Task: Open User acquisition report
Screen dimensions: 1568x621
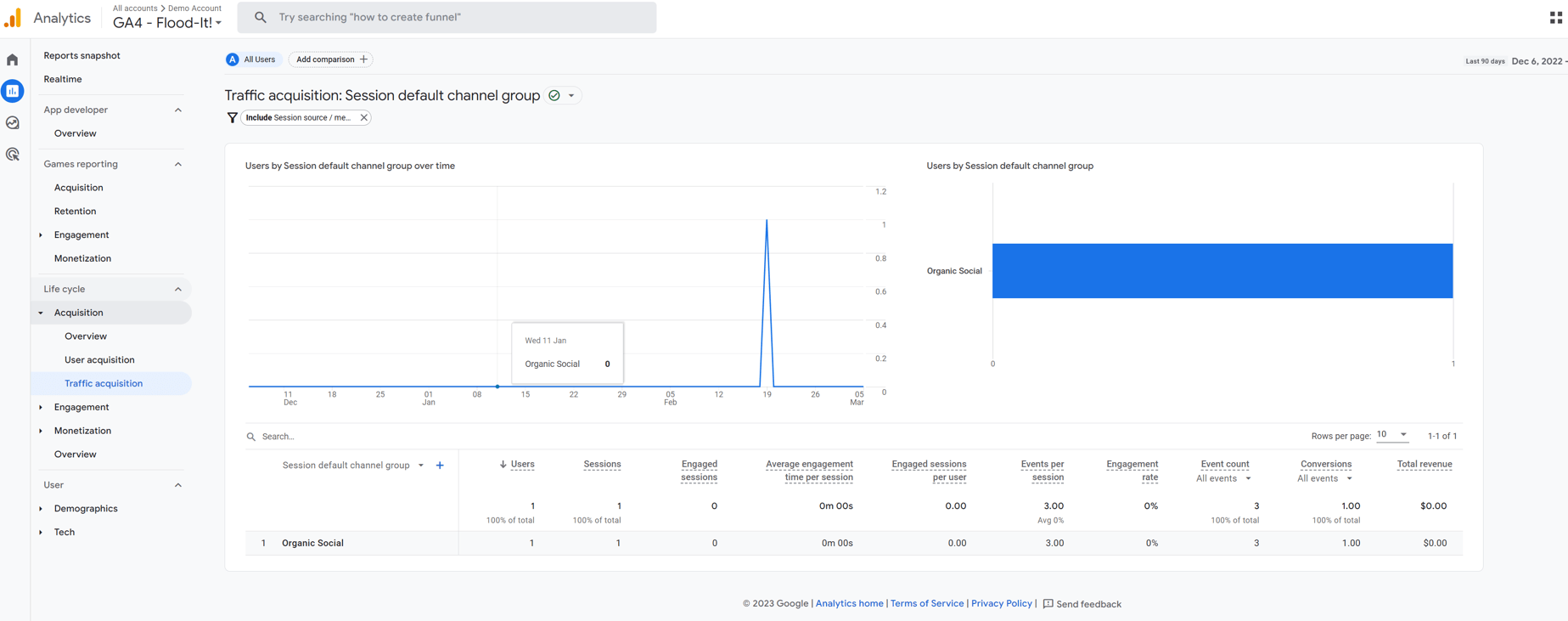Action: (99, 360)
